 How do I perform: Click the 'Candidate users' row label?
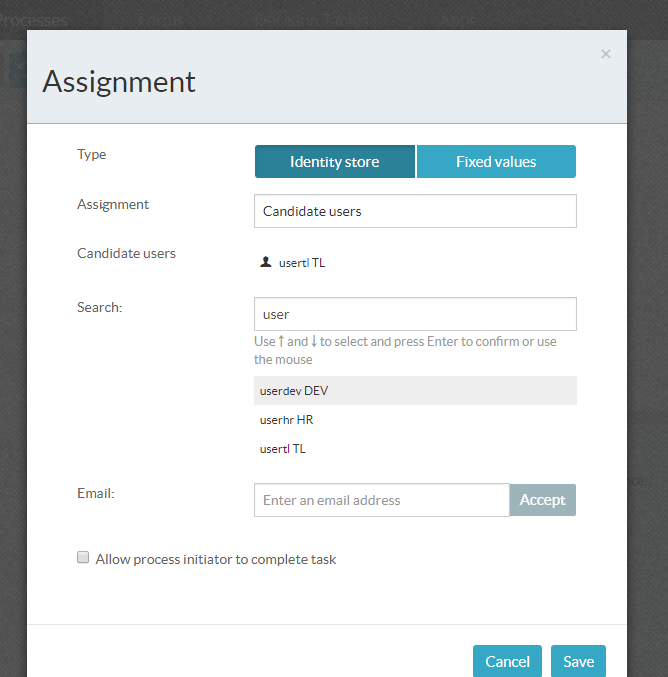126,253
